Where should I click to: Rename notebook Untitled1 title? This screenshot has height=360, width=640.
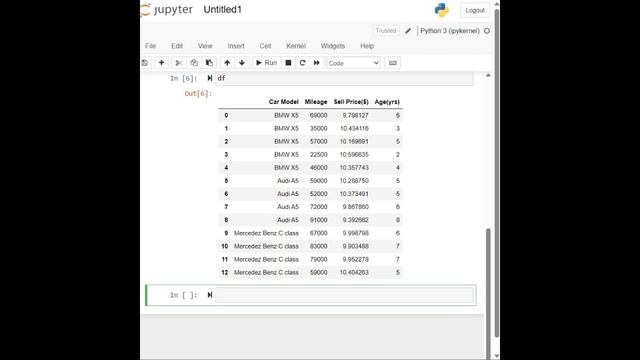222,9
